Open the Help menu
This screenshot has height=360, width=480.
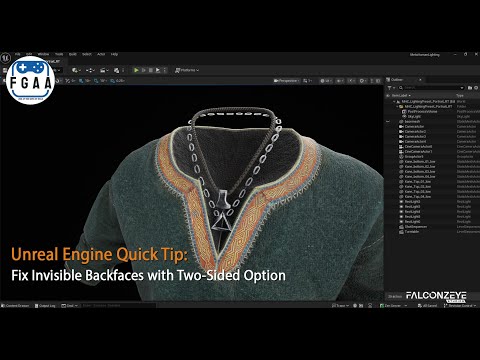coord(114,54)
